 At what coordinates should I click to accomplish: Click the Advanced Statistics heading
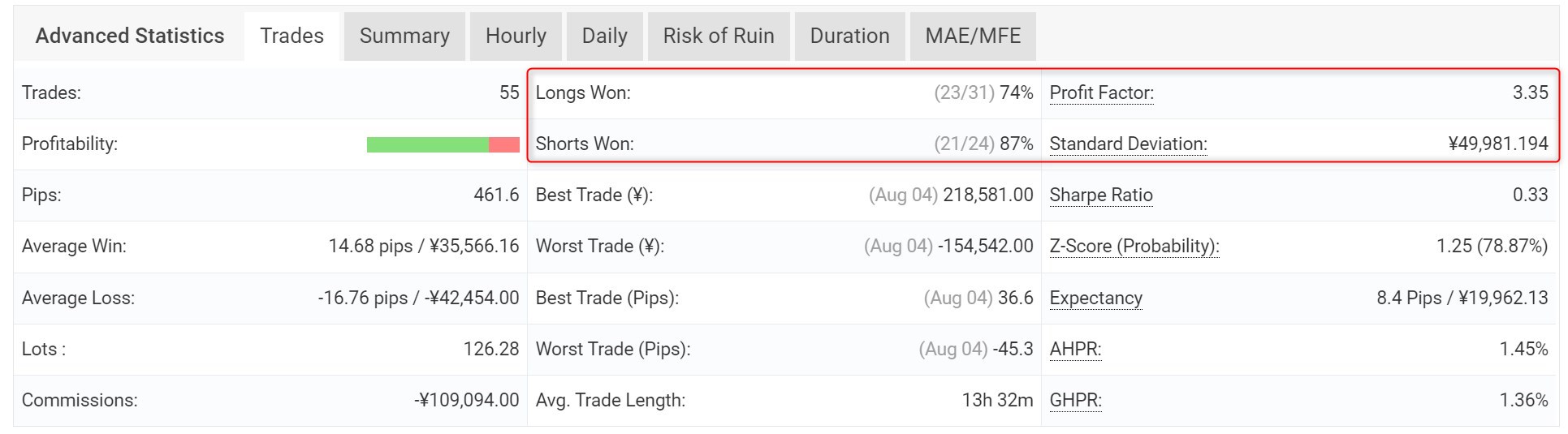coord(130,36)
